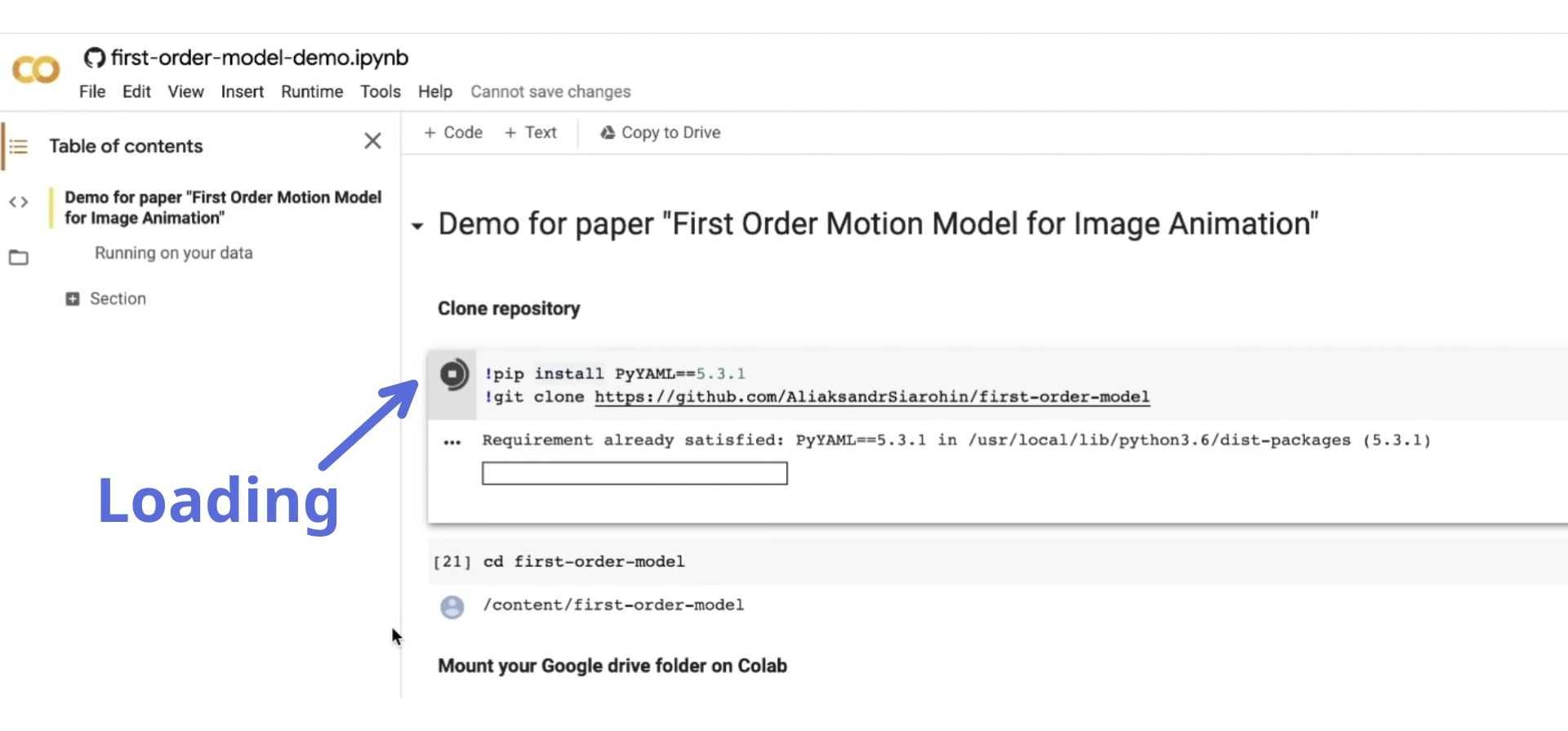This screenshot has width=1568, height=731.
Task: Open the Table of contents sidebar icon
Action: (x=19, y=147)
